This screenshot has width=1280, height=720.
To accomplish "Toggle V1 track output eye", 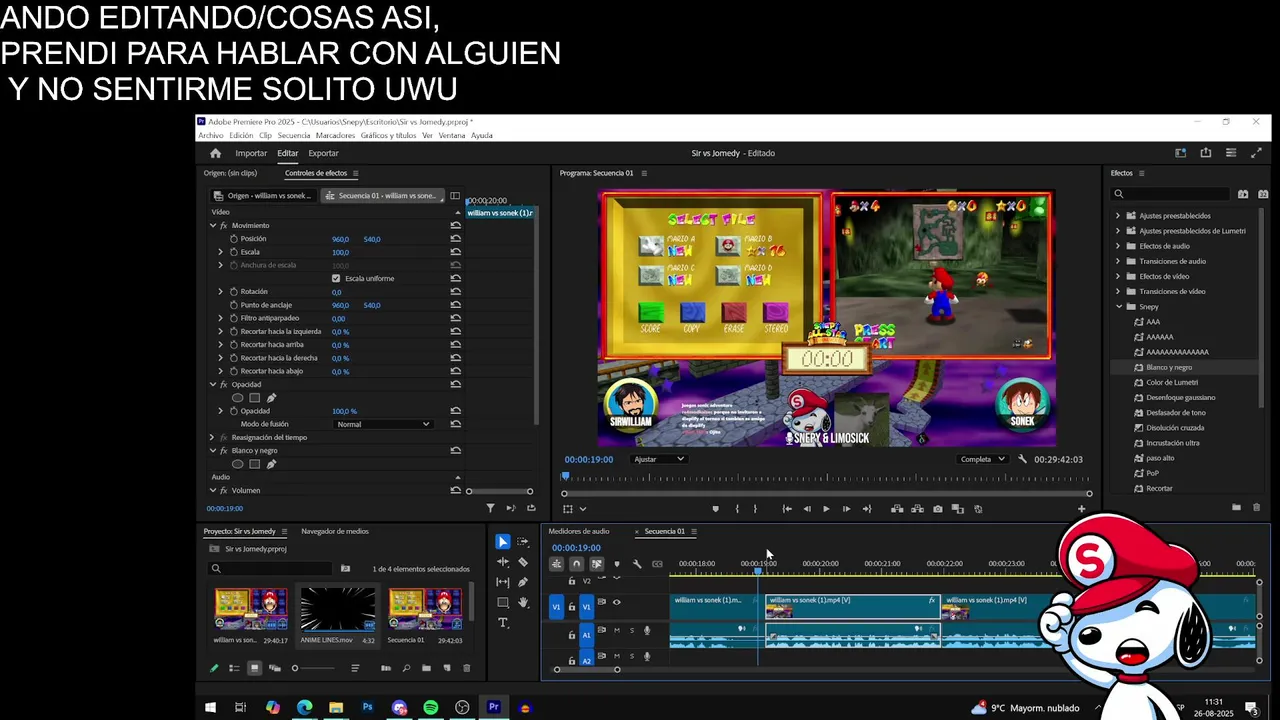I will click(616, 602).
